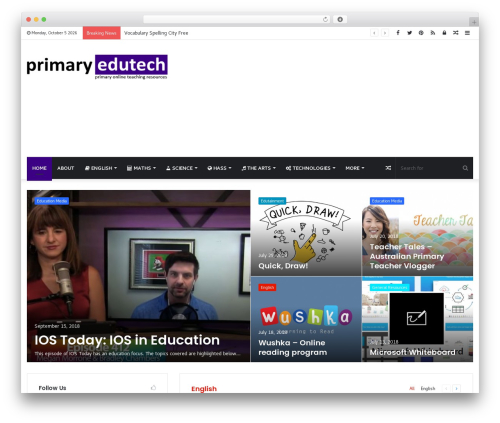Expand the English menu dropdown
500x423 pixels.
[x=101, y=168]
